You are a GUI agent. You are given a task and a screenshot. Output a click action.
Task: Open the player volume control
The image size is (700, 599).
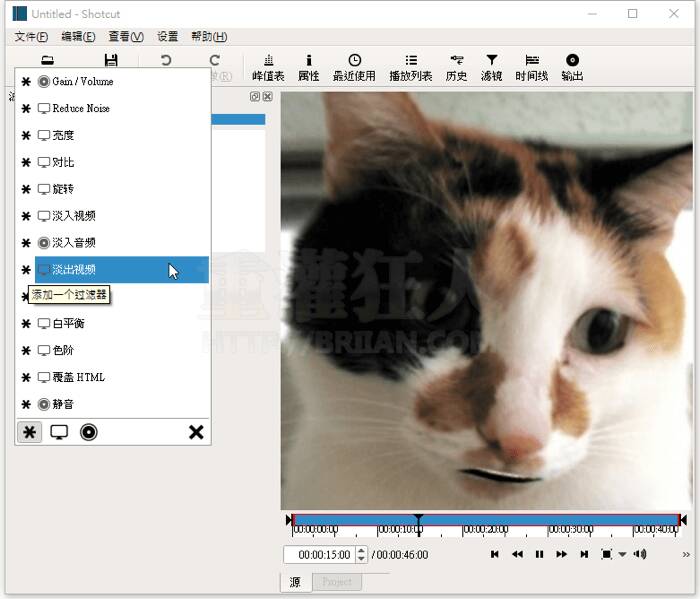click(x=640, y=554)
